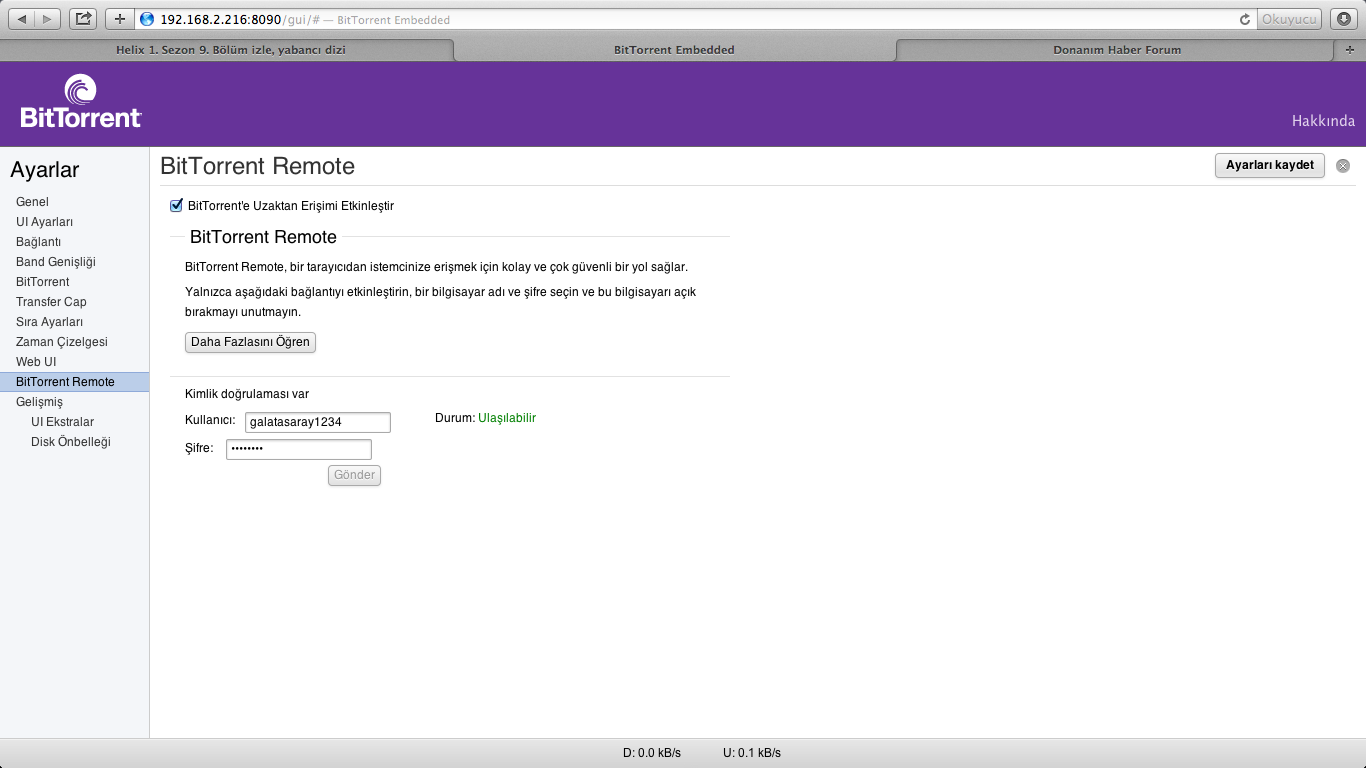Switch to the Donanım Haber Forum tab

1116,49
